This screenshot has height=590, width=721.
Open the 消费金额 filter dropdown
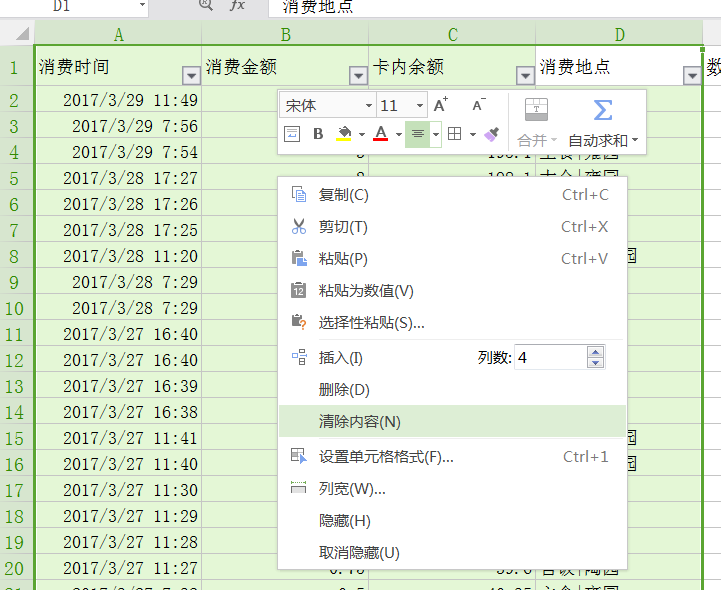[358, 75]
